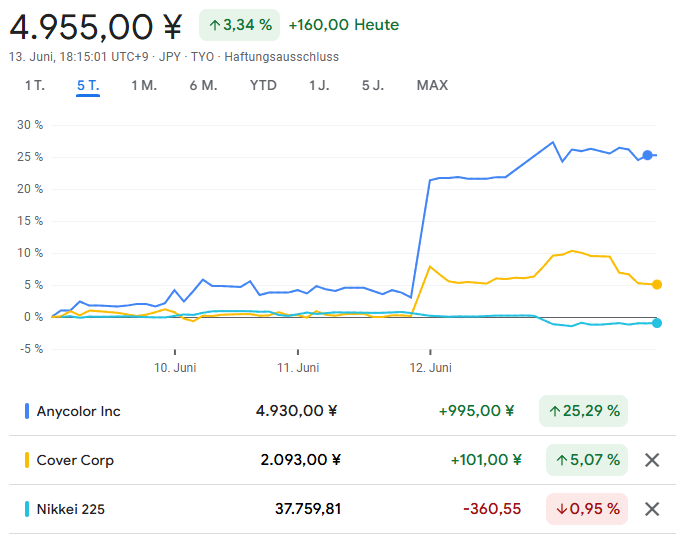Click the '37.759,81' Nikkei value

click(308, 509)
